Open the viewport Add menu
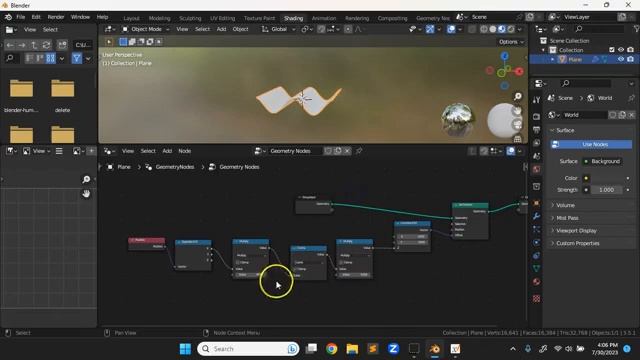Viewport: 640px width, 360px height. coord(221,29)
